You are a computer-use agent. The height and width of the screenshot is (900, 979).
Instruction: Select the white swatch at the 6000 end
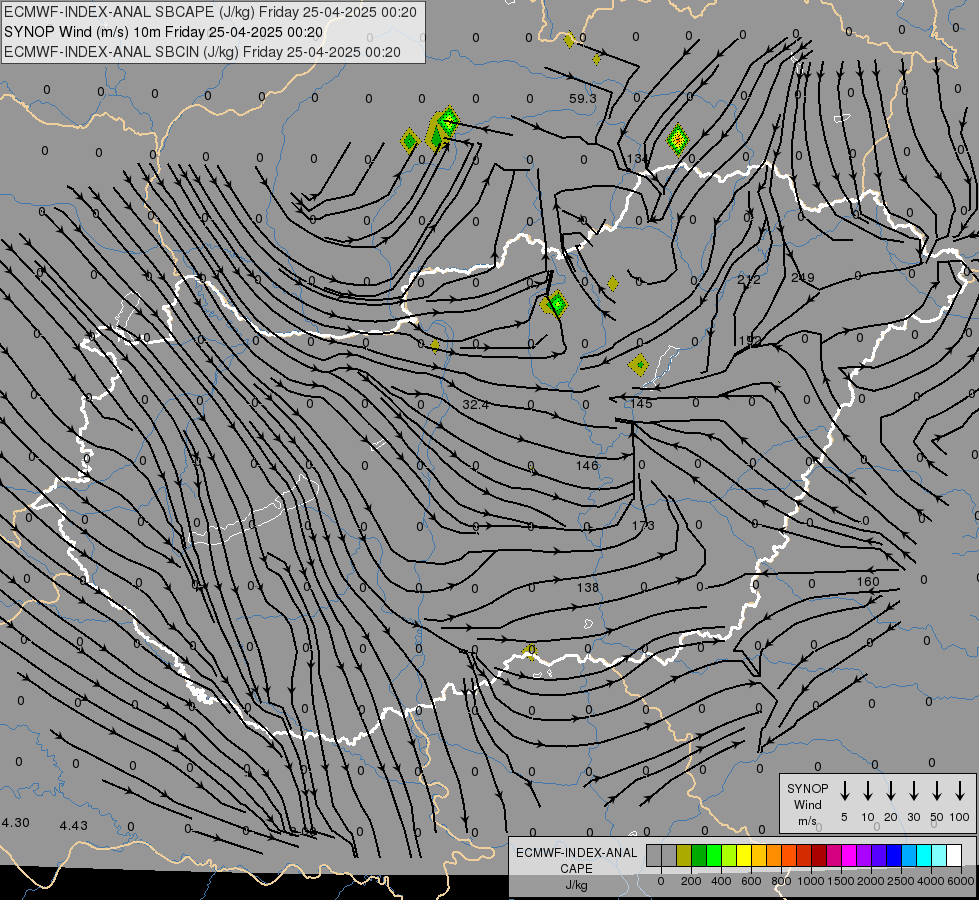955,855
